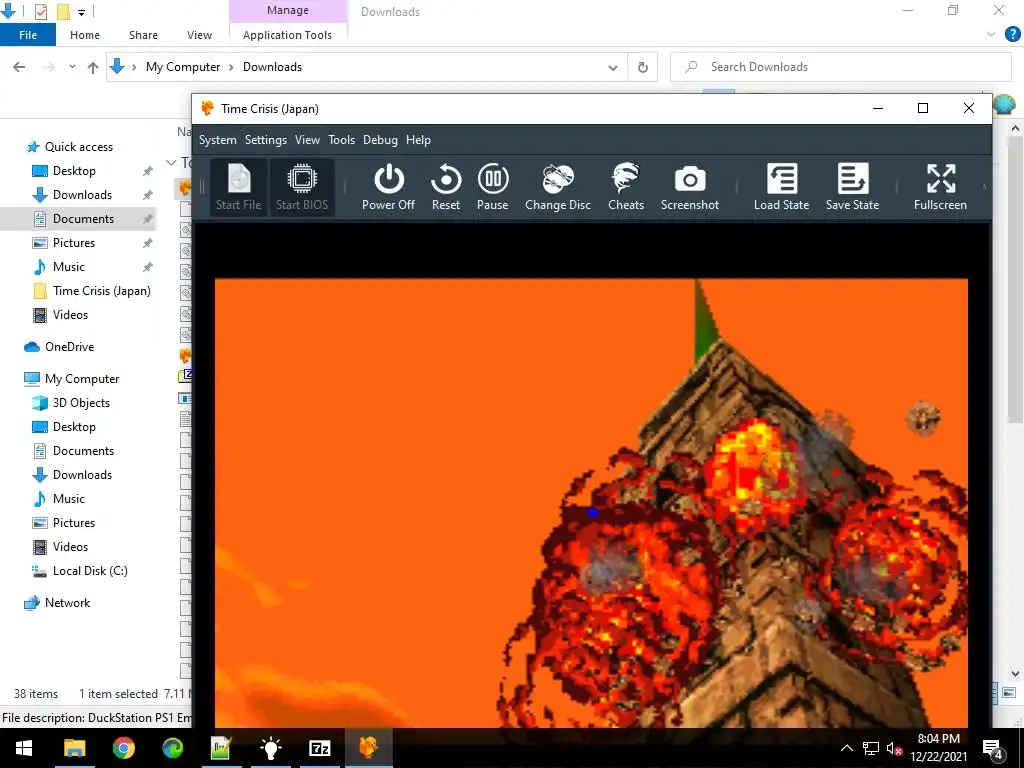This screenshot has height=768, width=1024.
Task: Open Desktop under My Computer
Action: coord(74,426)
